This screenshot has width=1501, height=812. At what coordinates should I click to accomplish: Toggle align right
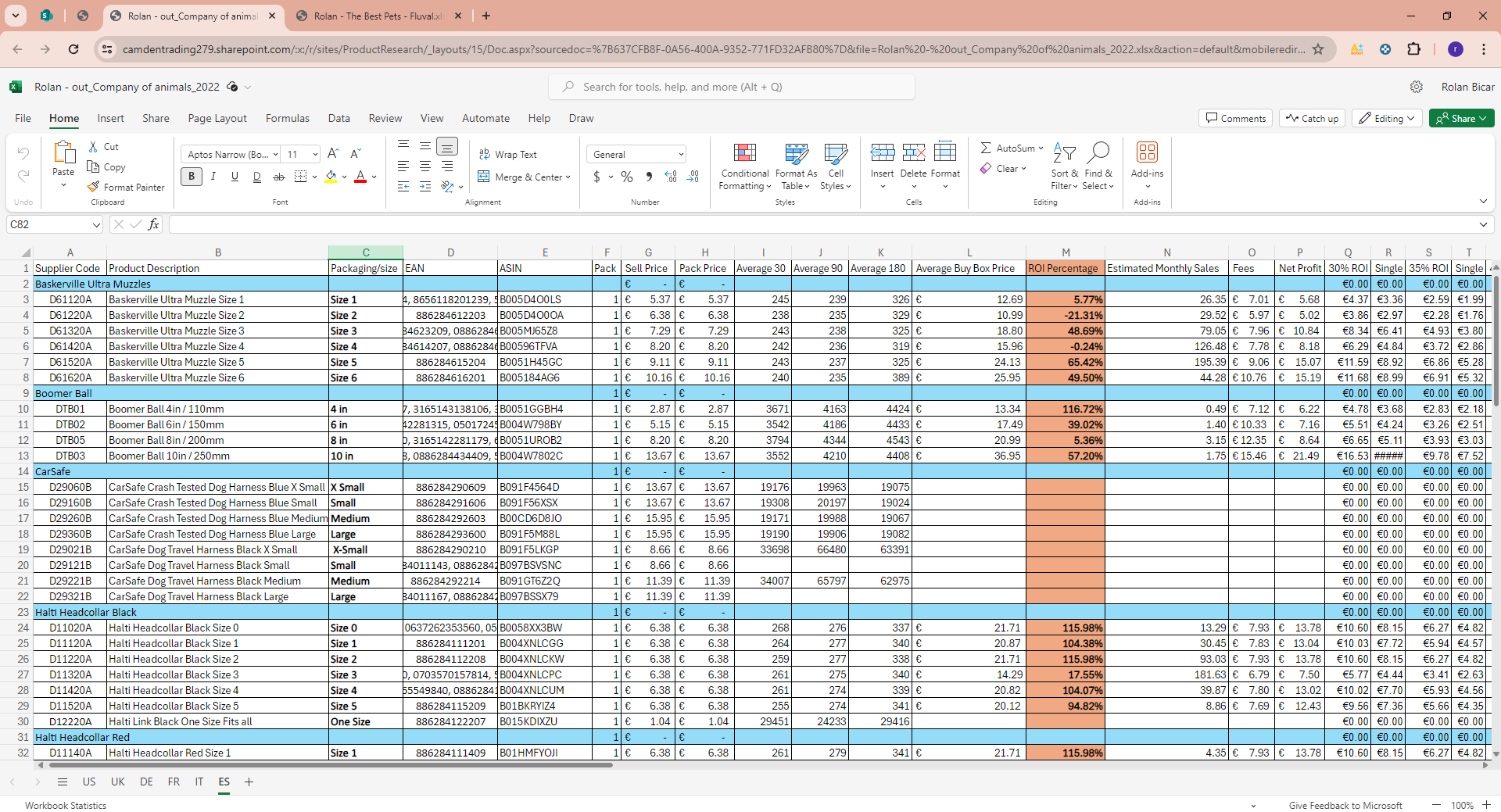click(x=446, y=166)
